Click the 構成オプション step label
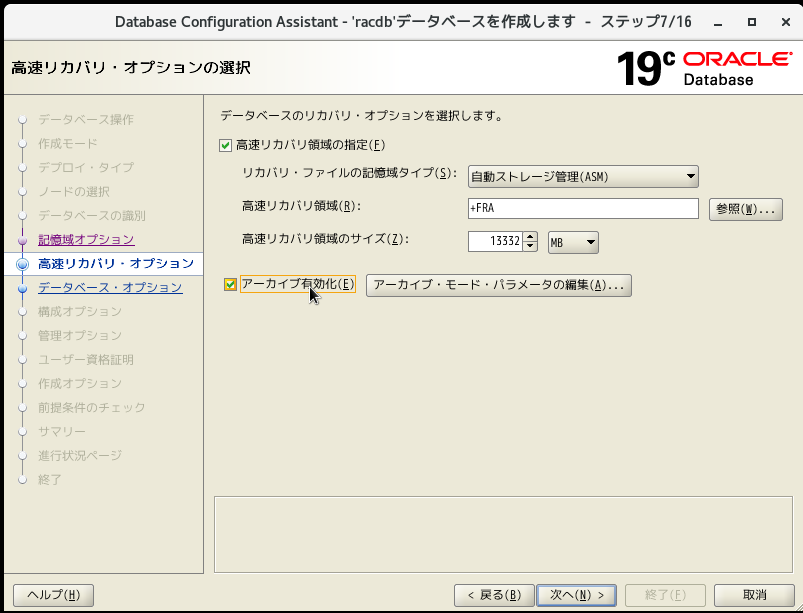The height and width of the screenshot is (613, 803). (x=80, y=312)
